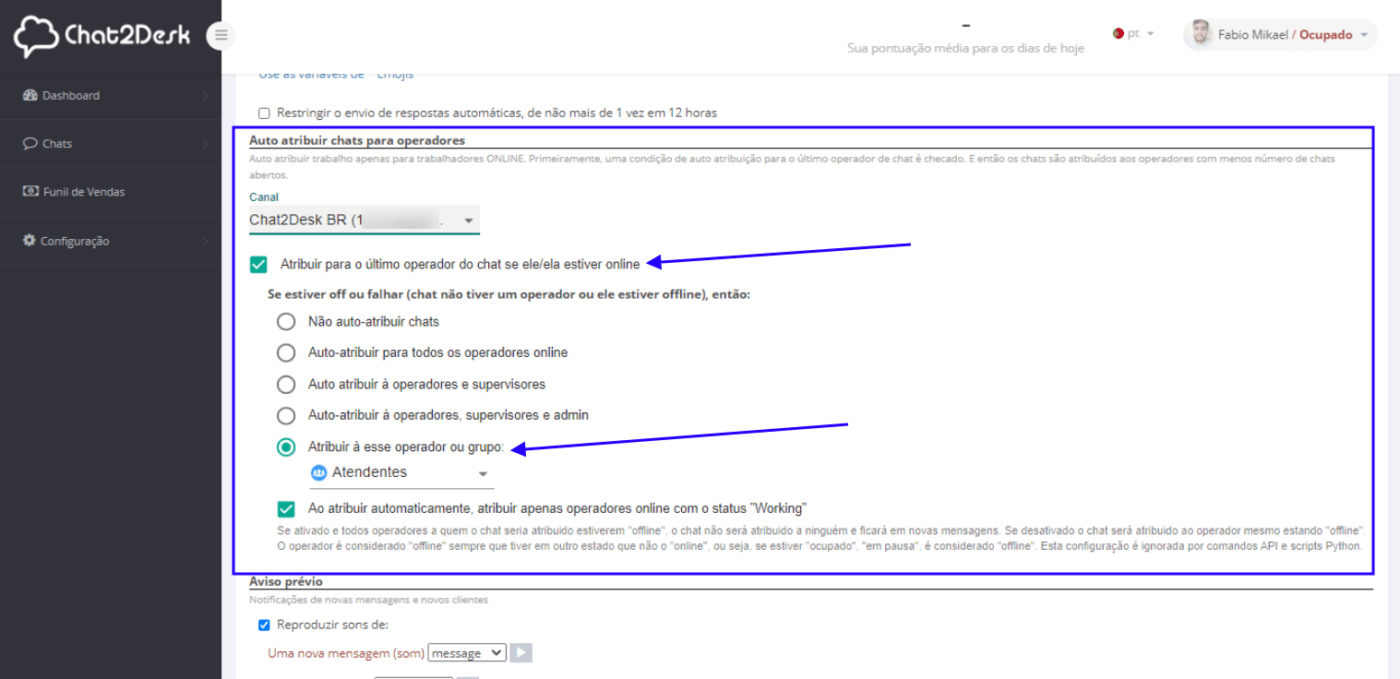
Task: Open the pt language dropdown
Action: tap(1134, 33)
